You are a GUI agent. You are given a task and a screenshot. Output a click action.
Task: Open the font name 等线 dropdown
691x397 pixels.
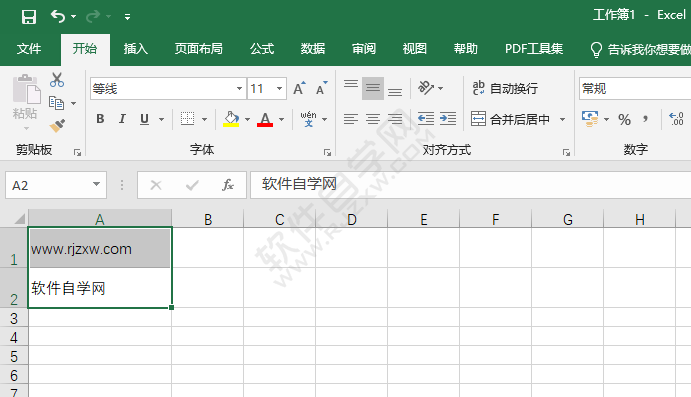click(239, 89)
